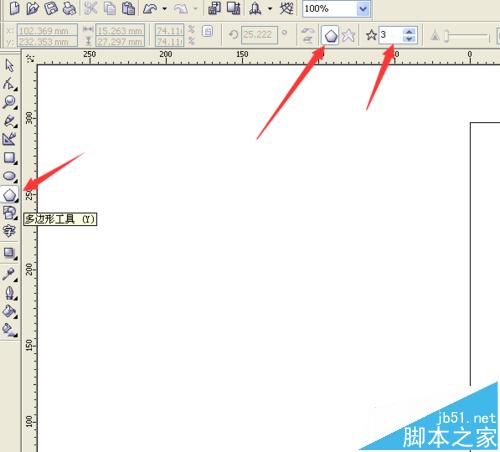500x452 pixels.
Task: Open the Application launcher dropdown arrow
Action: pos(270,9)
